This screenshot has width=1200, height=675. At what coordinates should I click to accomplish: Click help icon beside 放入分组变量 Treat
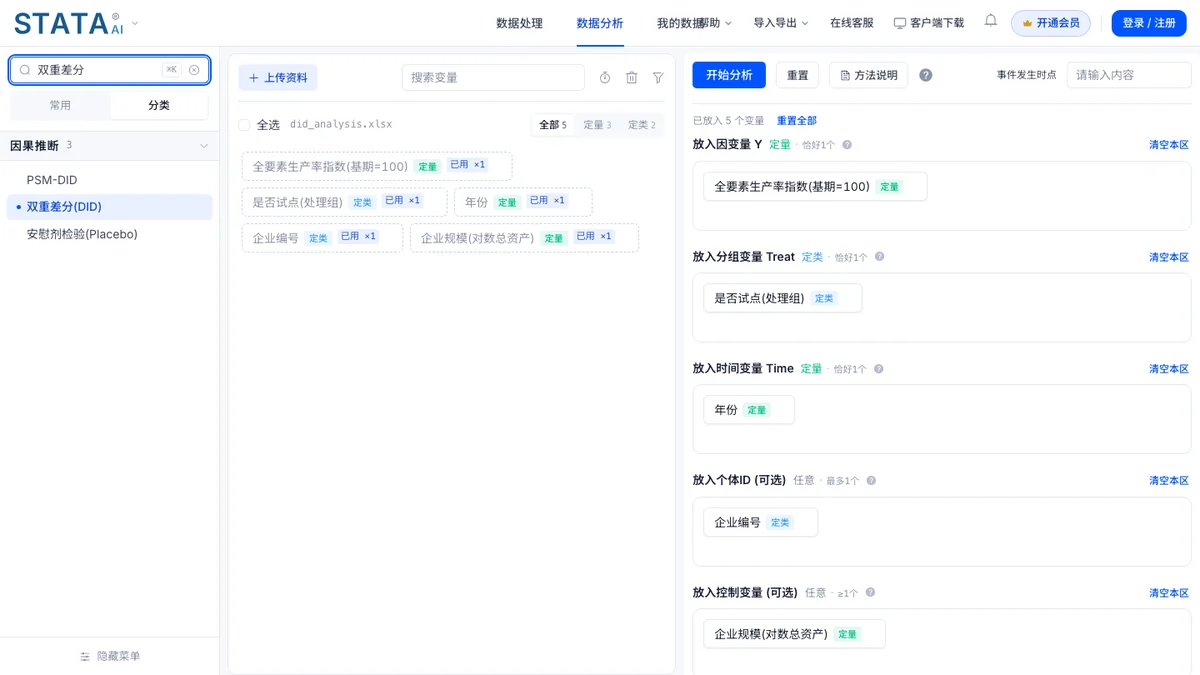[880, 257]
